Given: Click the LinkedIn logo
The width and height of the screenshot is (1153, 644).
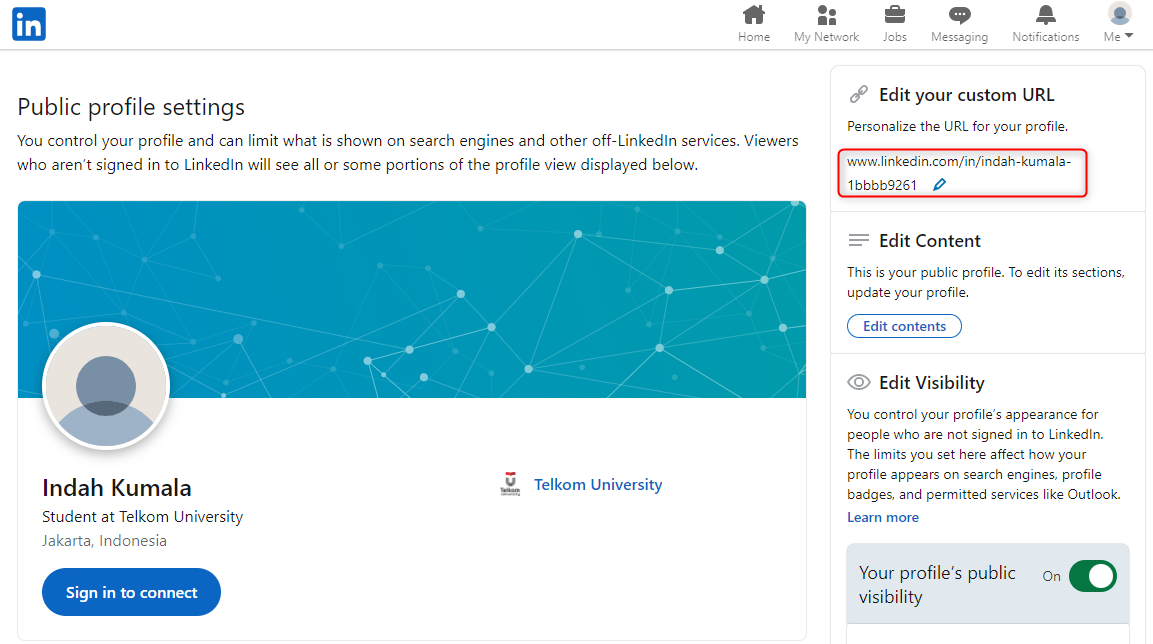Looking at the screenshot, I should 29,24.
